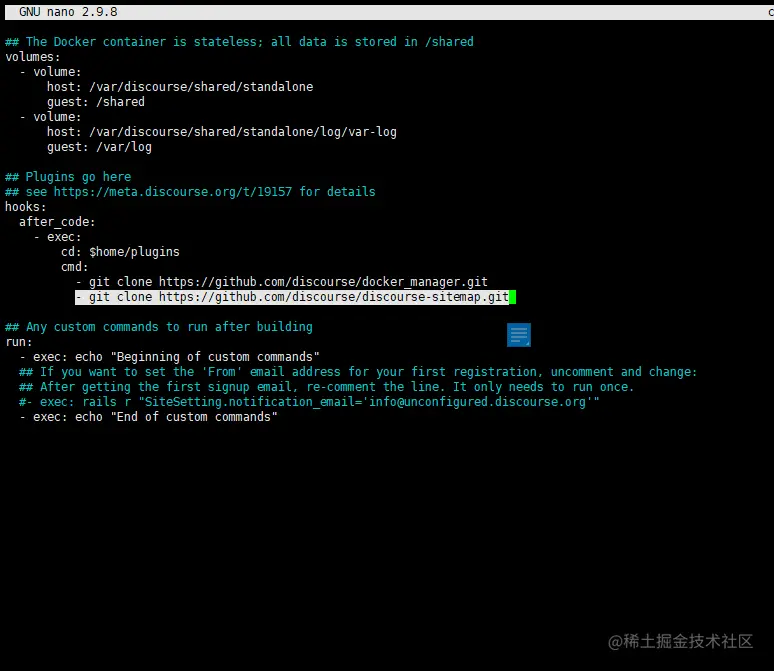Click the GNU nano 2.9.8 title text
The image size is (774, 671).
68,12
